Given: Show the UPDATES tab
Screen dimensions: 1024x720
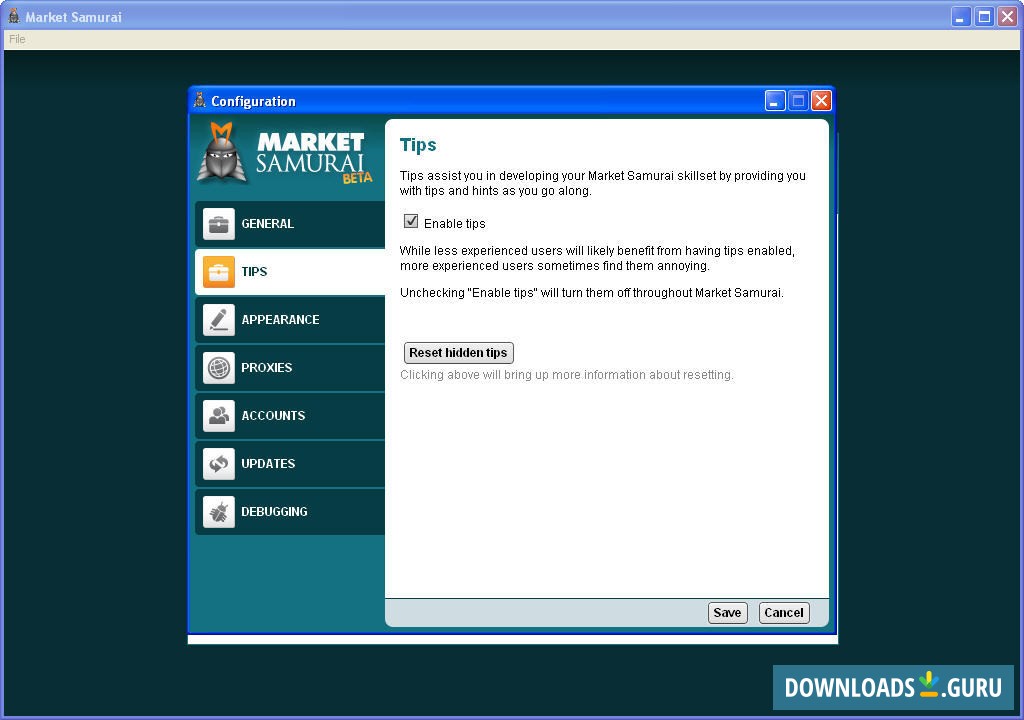Looking at the screenshot, I should tap(290, 464).
